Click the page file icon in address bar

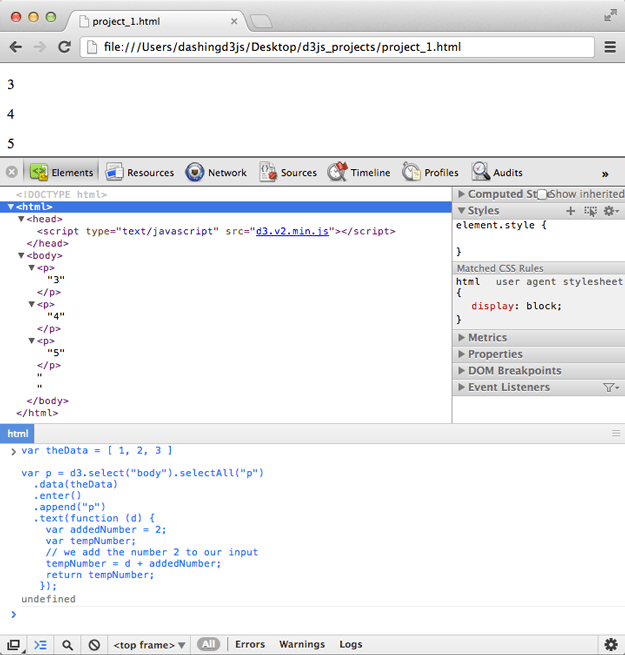point(92,47)
